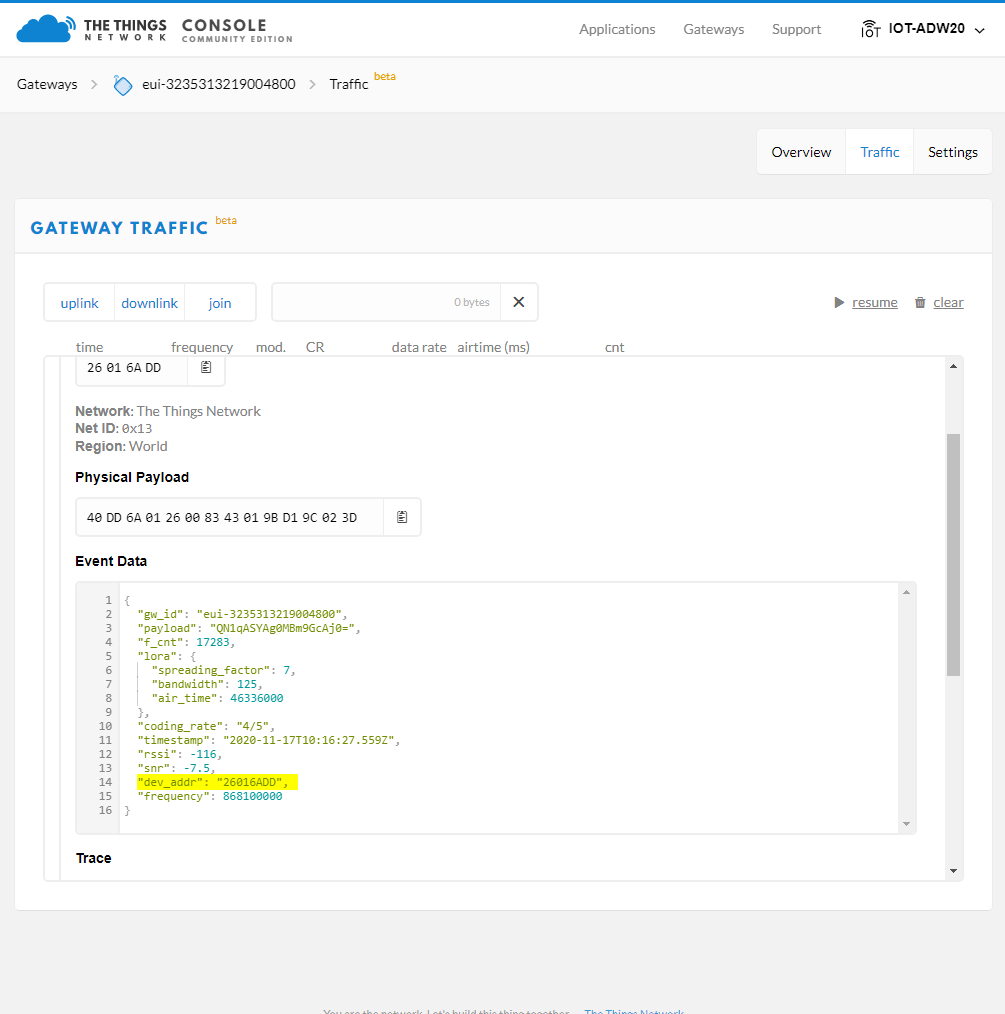
Task: Click the time column header
Action: point(89,347)
